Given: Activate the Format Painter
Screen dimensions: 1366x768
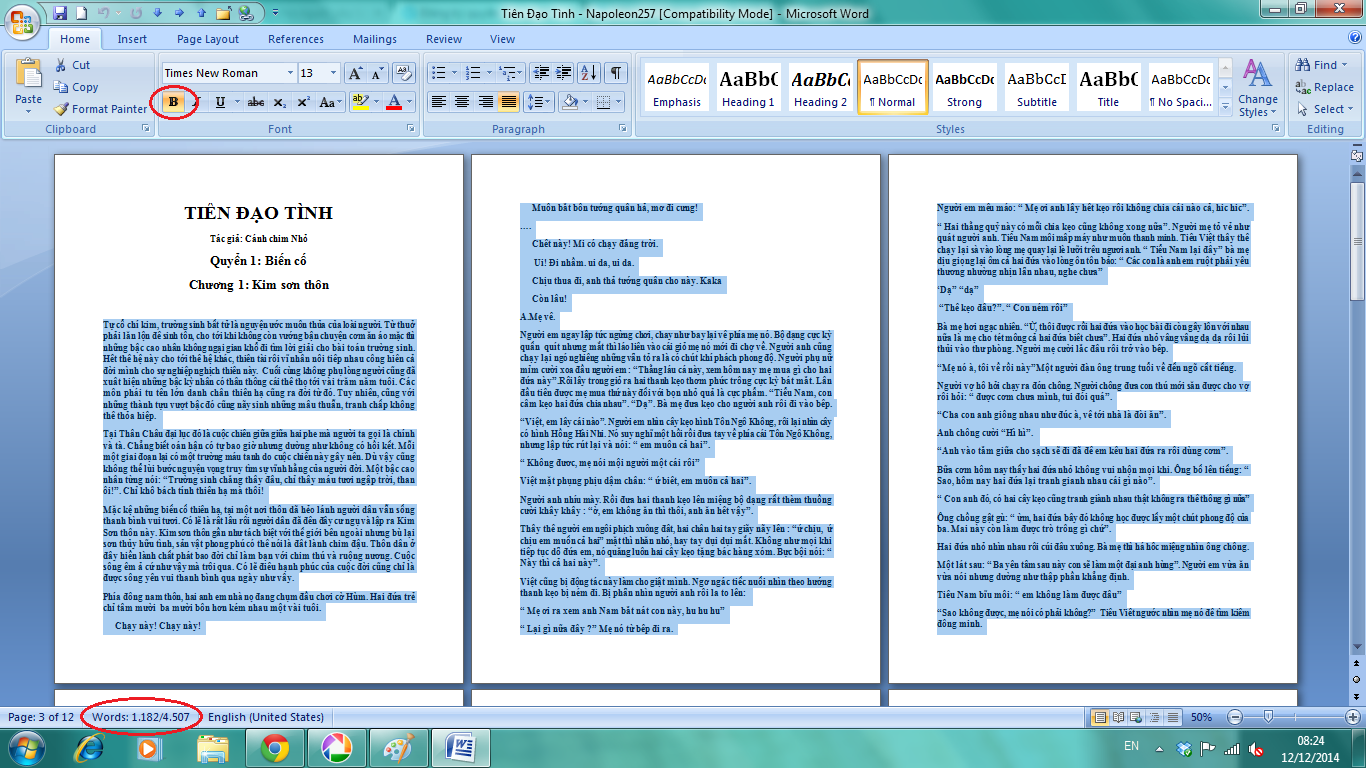Looking at the screenshot, I should [100, 109].
